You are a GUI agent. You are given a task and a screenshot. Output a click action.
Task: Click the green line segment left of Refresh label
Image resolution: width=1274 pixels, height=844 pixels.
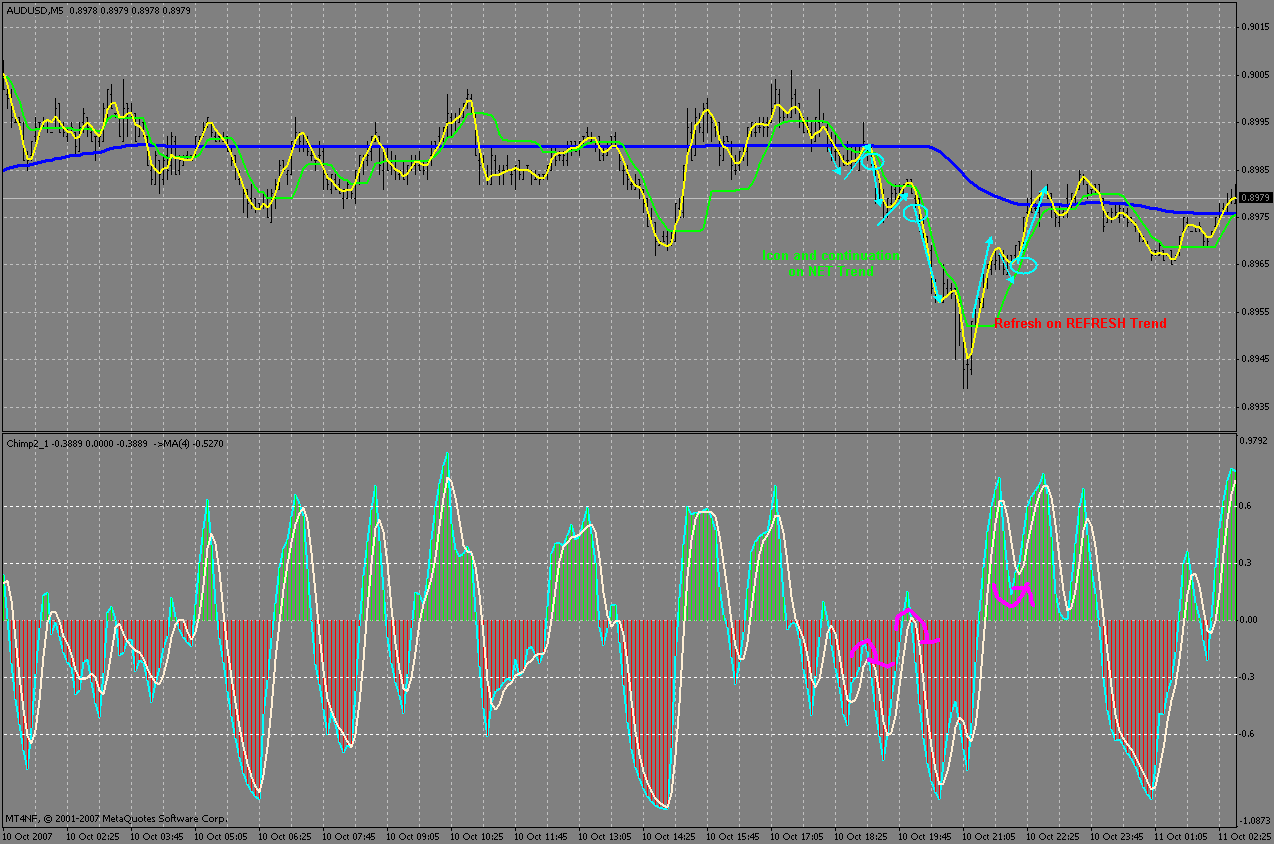[981, 325]
